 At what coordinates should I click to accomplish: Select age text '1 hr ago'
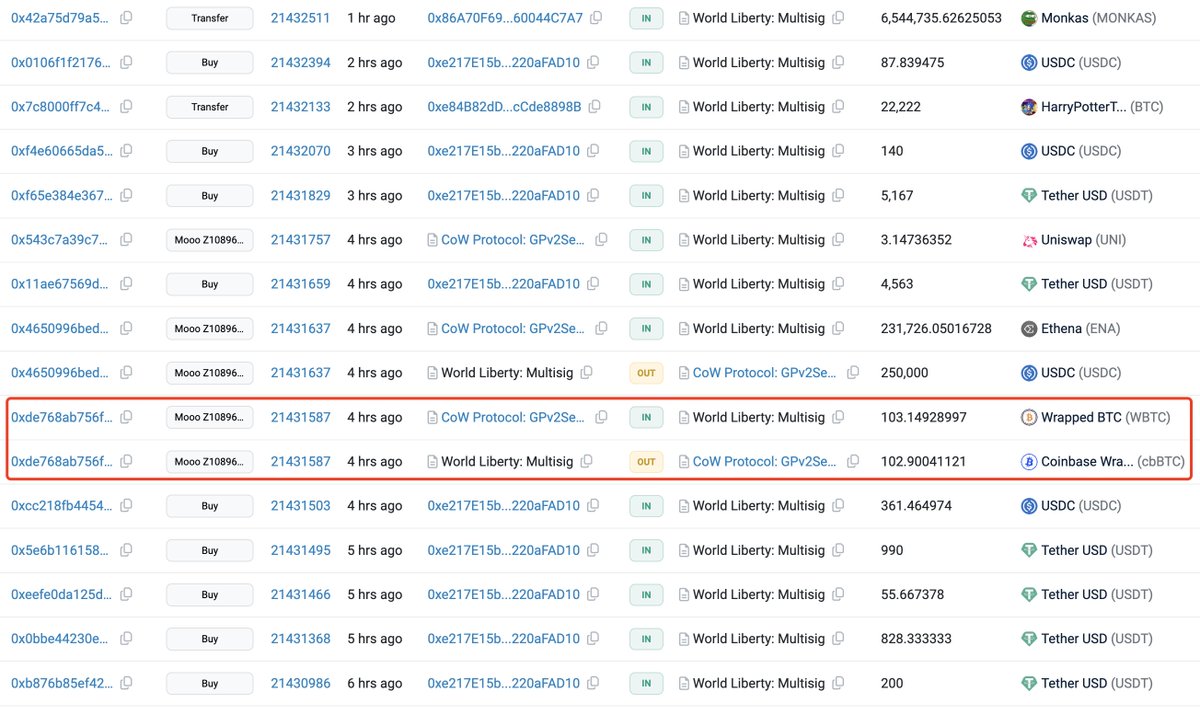pyautogui.click(x=371, y=18)
